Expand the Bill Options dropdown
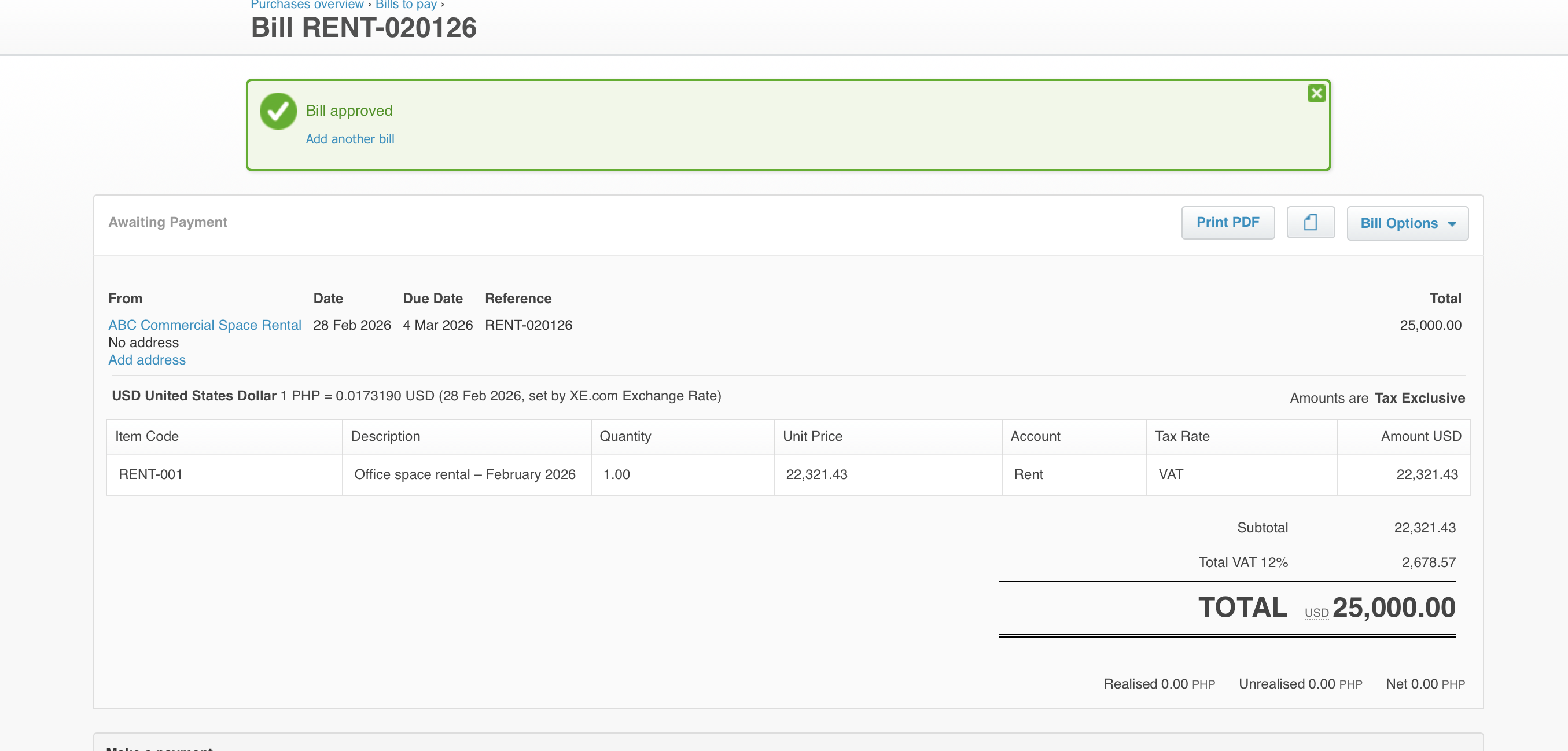1568x751 pixels. coord(1407,223)
